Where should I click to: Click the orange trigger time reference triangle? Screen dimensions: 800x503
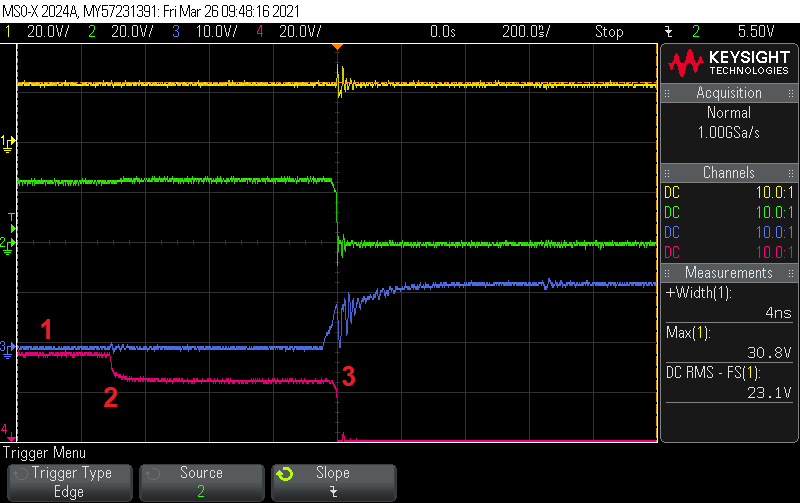(337, 47)
